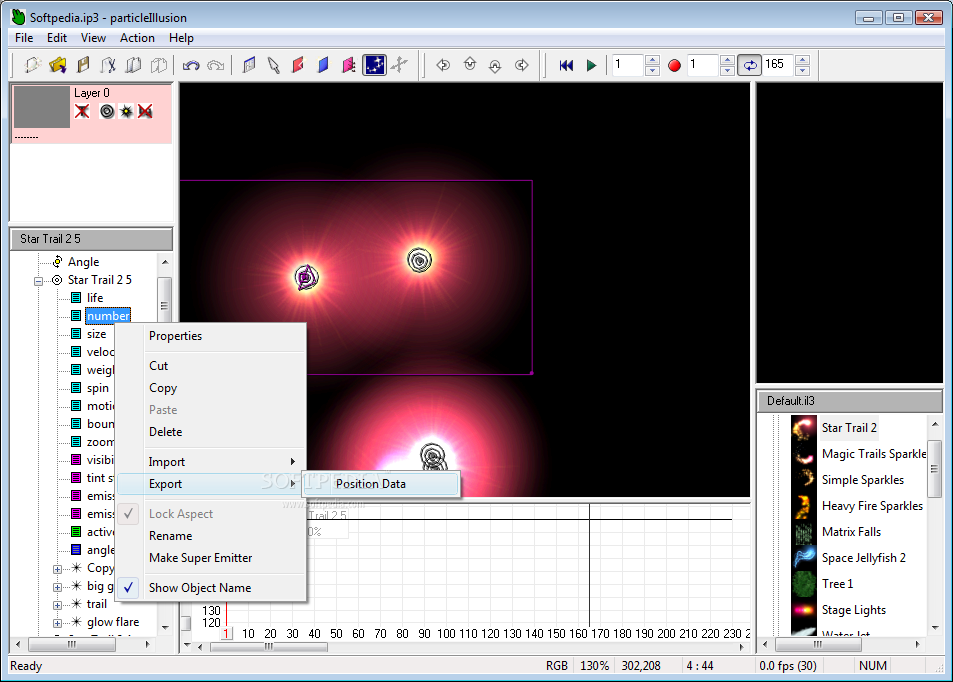Choose the Select arrow pointer tool
Viewport: 953px width, 682px height.
[274, 64]
